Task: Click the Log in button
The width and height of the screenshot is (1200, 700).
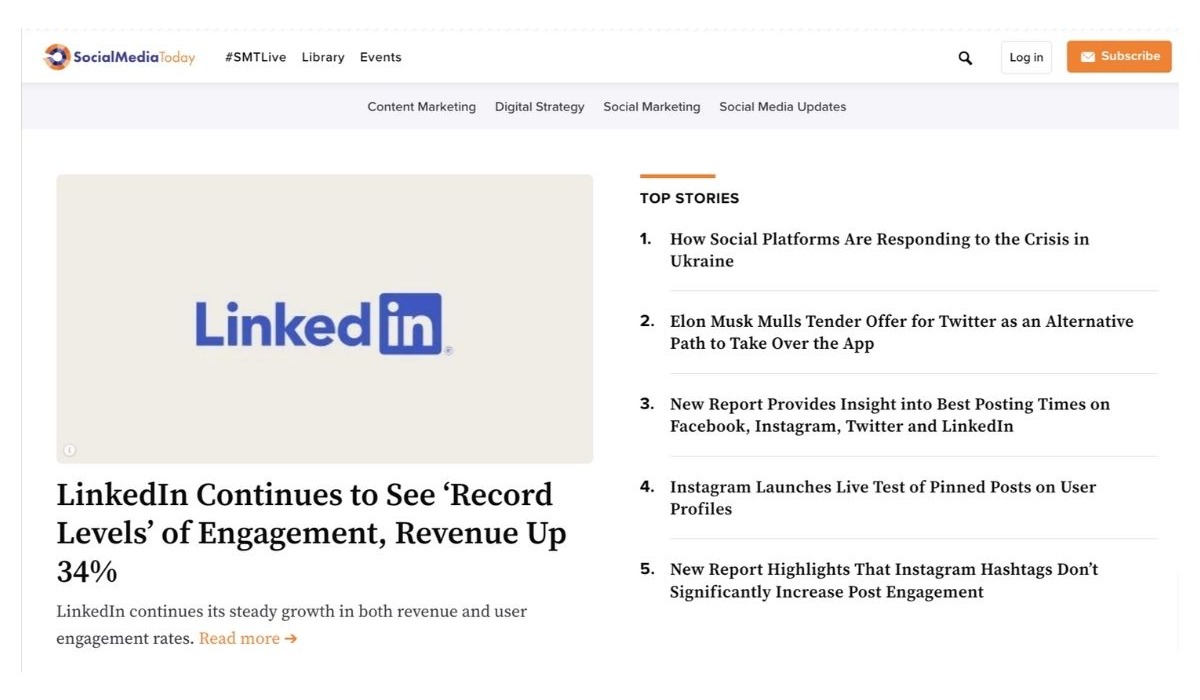Action: (x=1026, y=57)
